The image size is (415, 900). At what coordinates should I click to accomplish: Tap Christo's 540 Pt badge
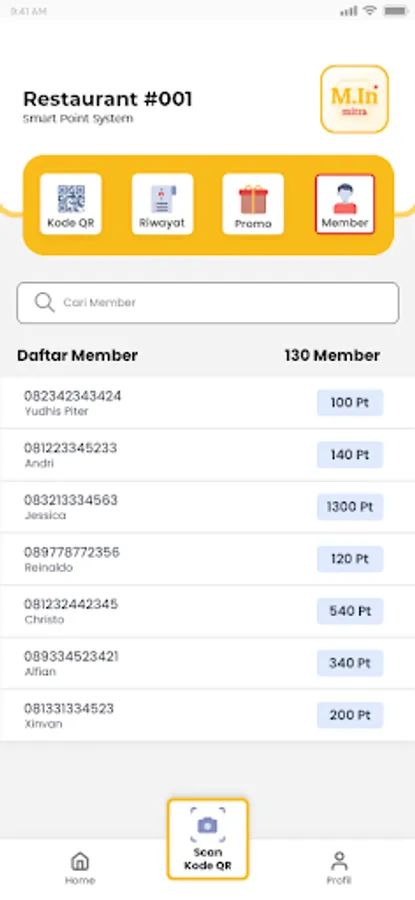tap(350, 611)
